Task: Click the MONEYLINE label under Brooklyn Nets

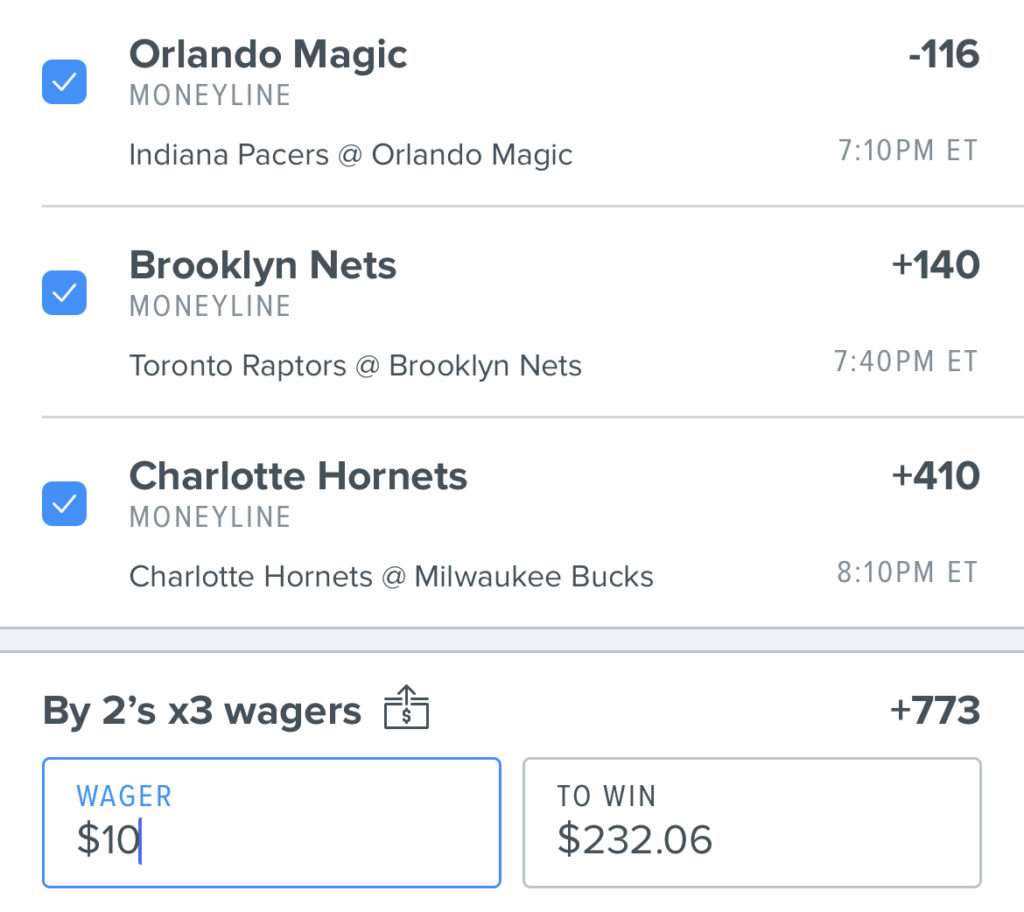Action: click(210, 306)
